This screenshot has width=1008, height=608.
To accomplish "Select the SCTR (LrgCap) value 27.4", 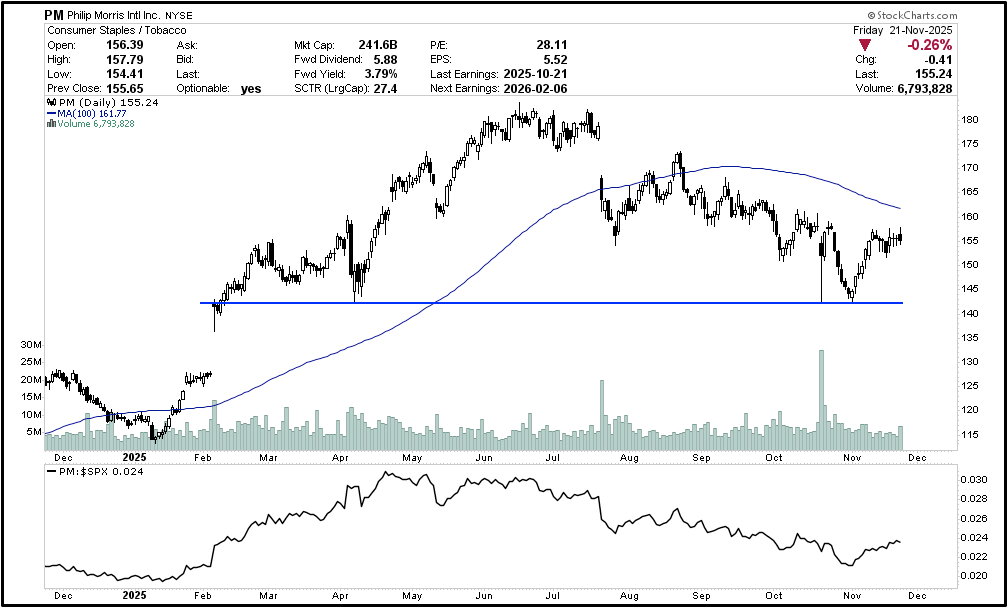I will click(386, 89).
